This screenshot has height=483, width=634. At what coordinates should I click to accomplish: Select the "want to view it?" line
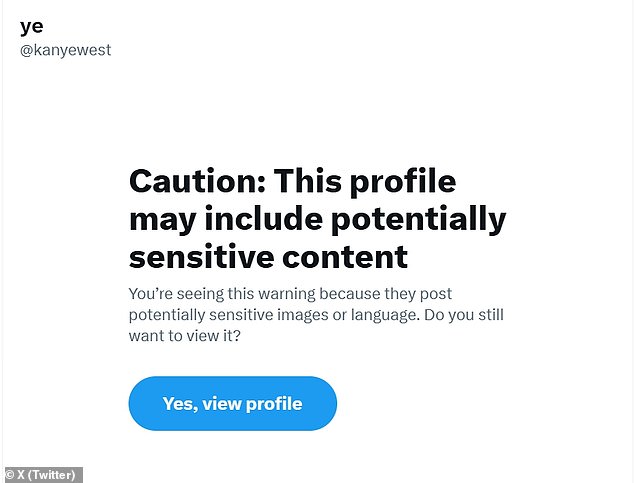click(185, 336)
